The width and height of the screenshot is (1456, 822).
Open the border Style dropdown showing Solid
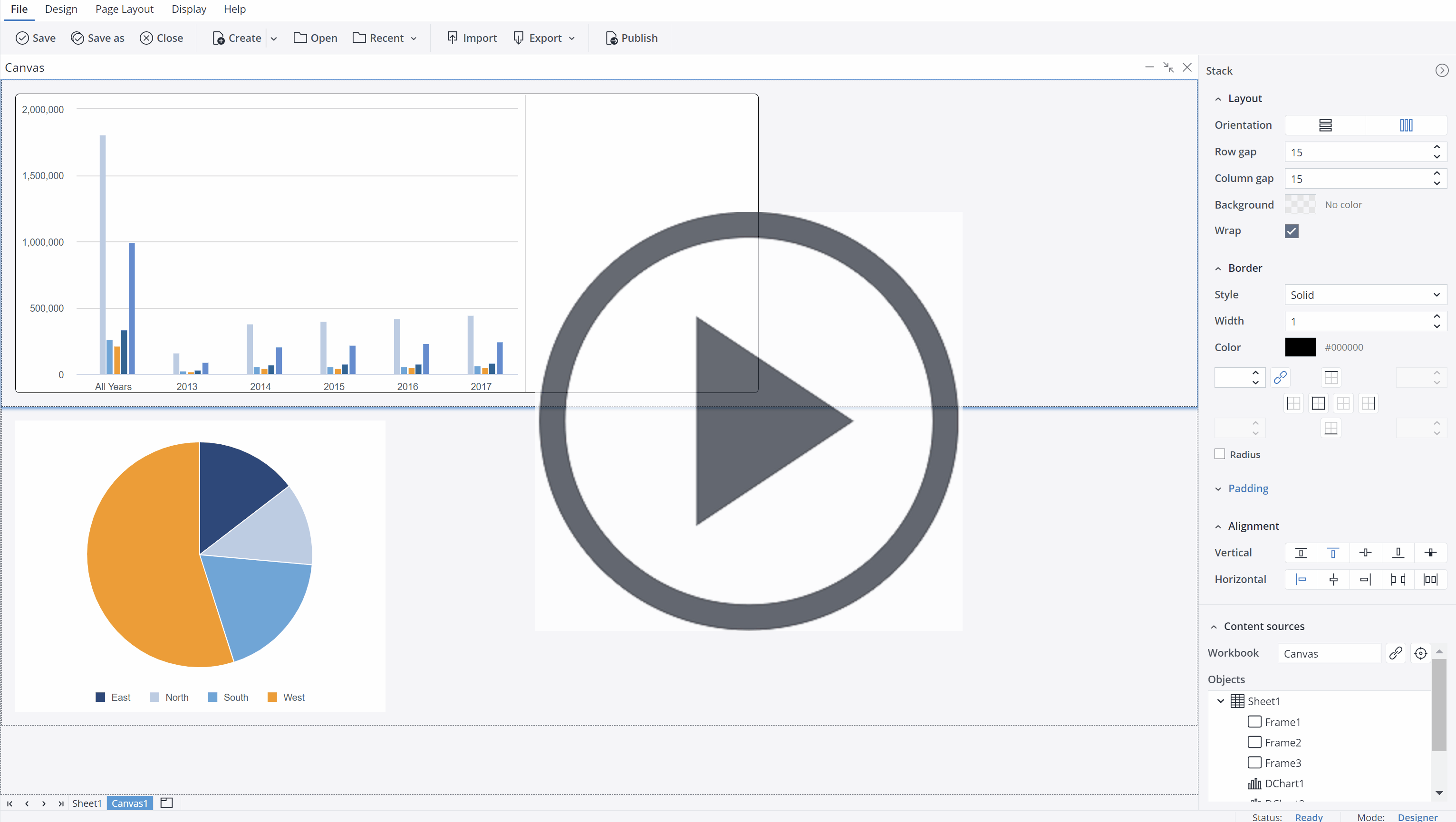[x=1364, y=294]
